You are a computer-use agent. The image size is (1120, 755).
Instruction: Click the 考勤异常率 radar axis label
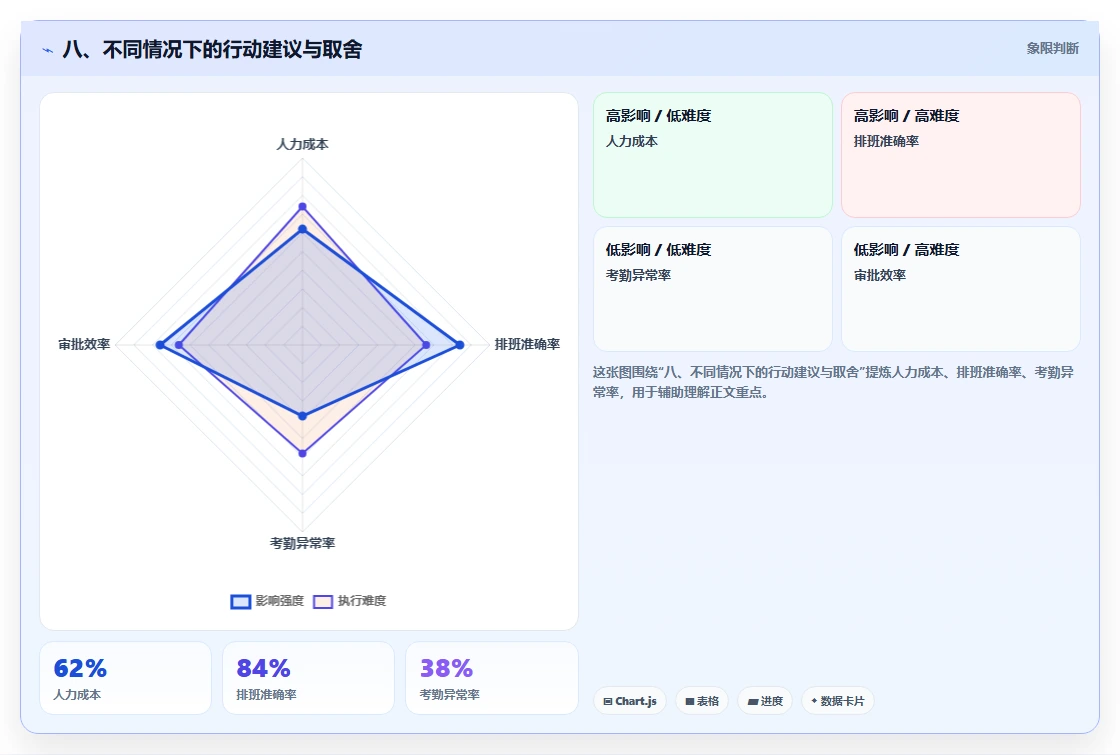(302, 544)
